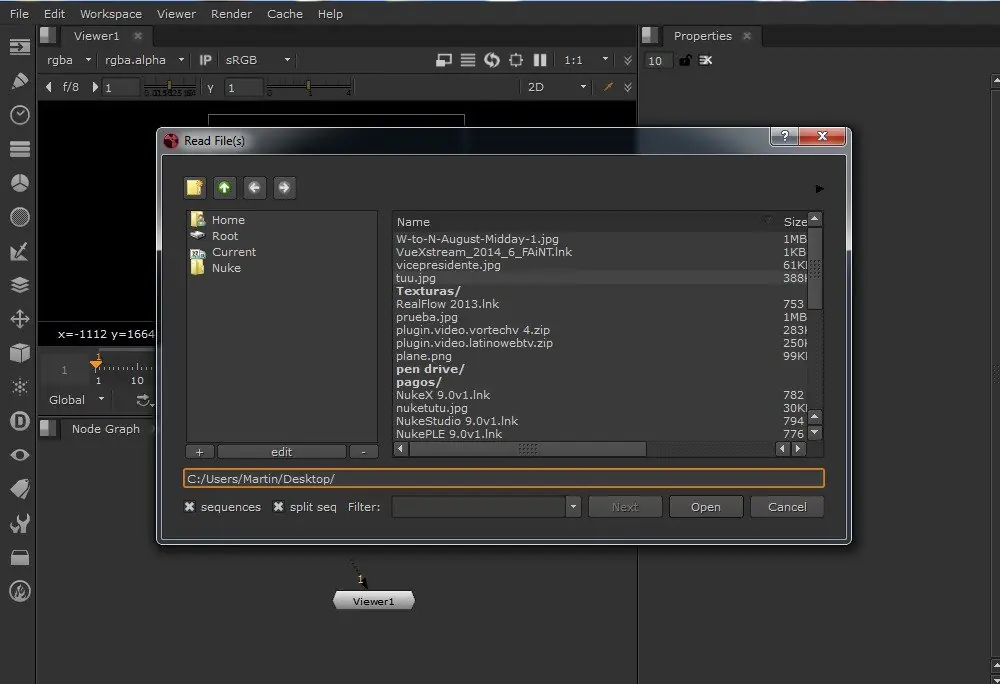Select the nuketutu.jpg file
This screenshot has width=1000, height=684.
432,408
